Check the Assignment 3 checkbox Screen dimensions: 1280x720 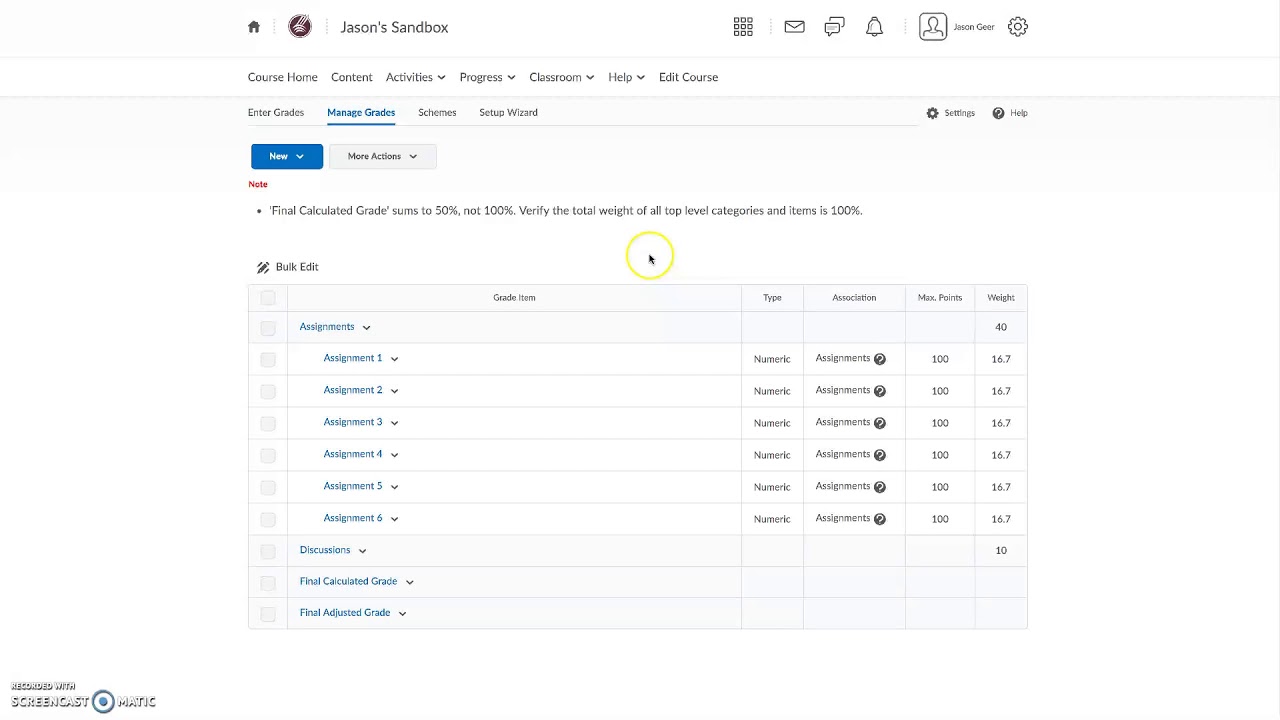[268, 422]
